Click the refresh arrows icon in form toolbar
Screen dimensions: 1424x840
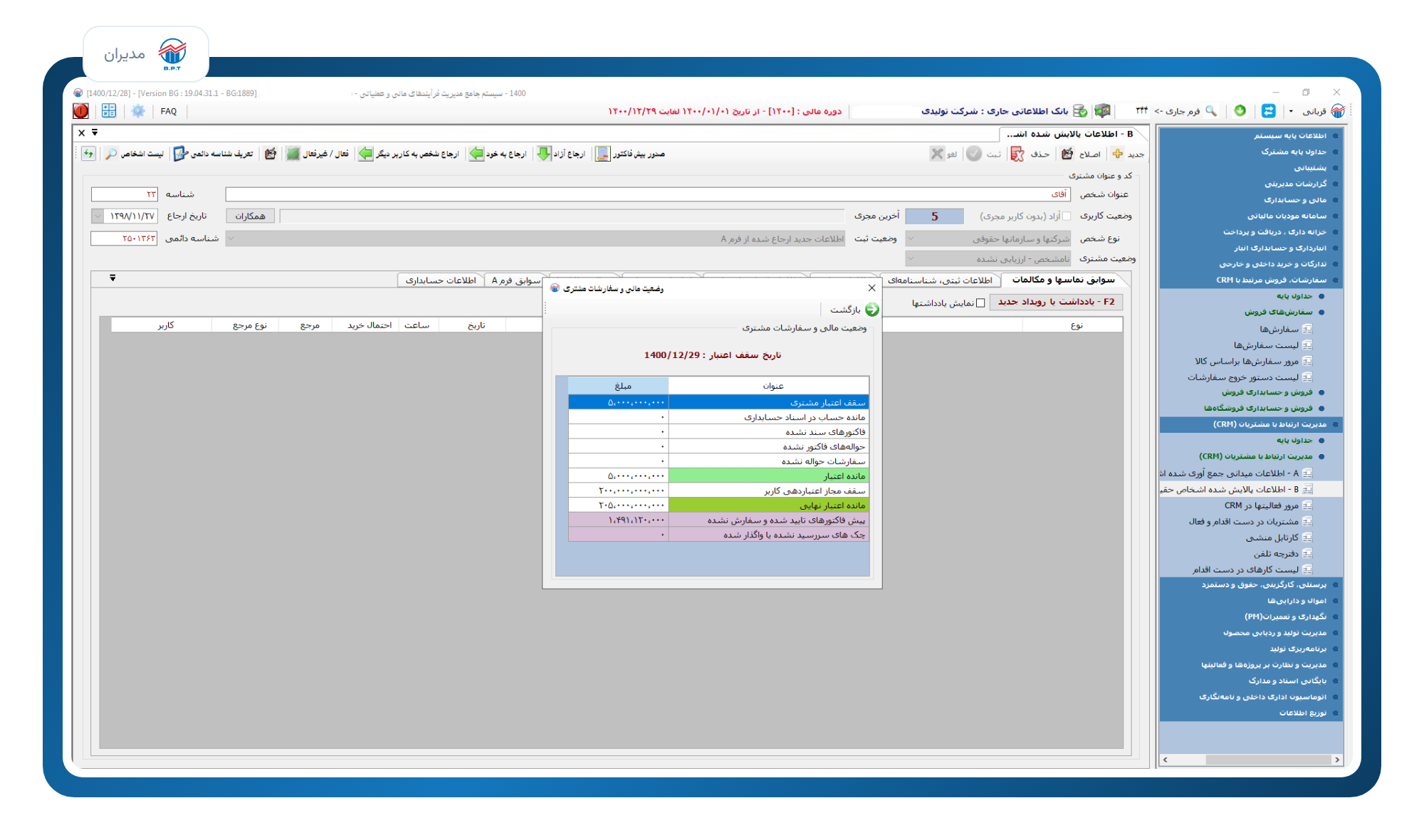89,154
